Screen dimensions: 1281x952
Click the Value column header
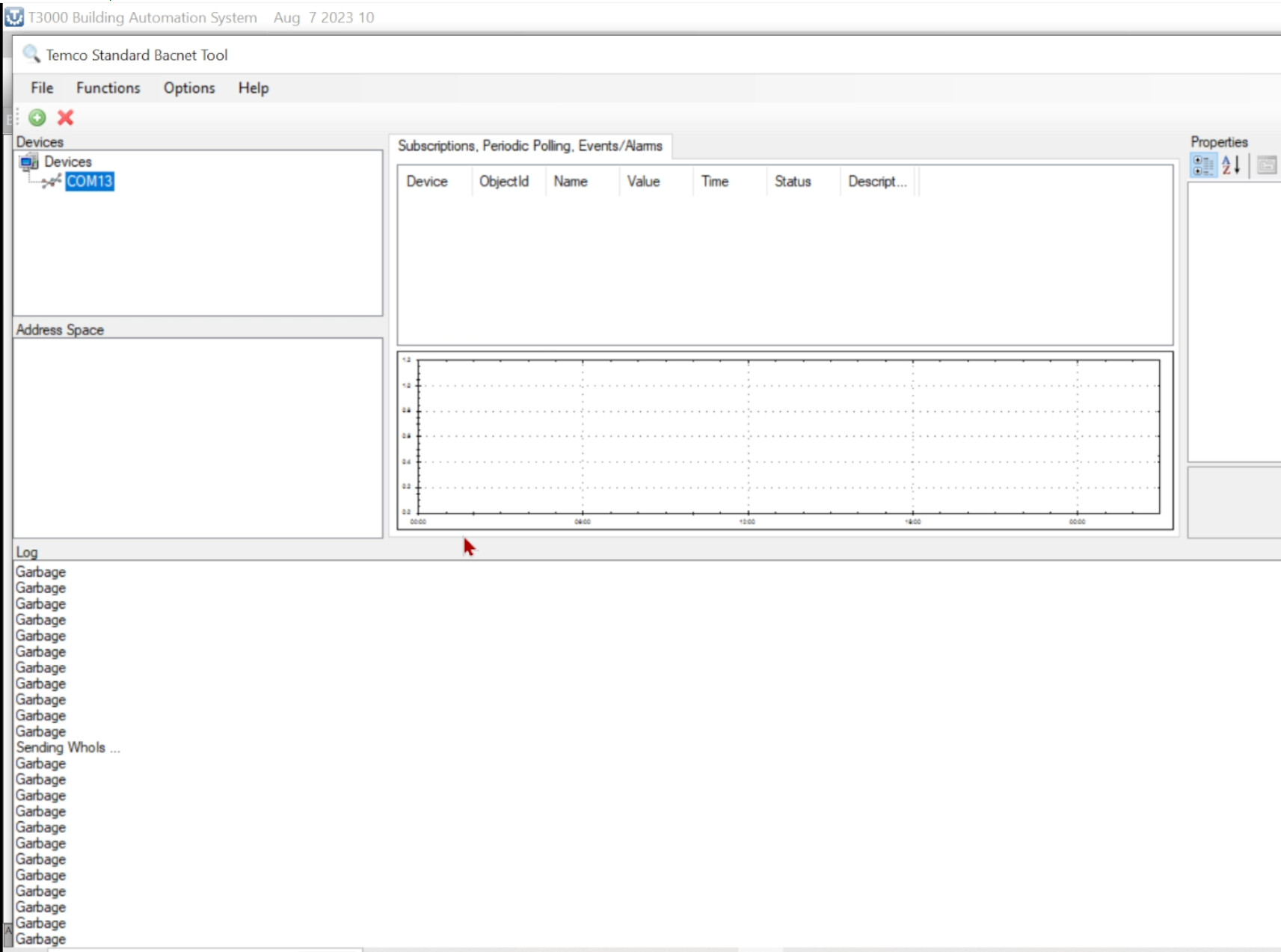[643, 182]
